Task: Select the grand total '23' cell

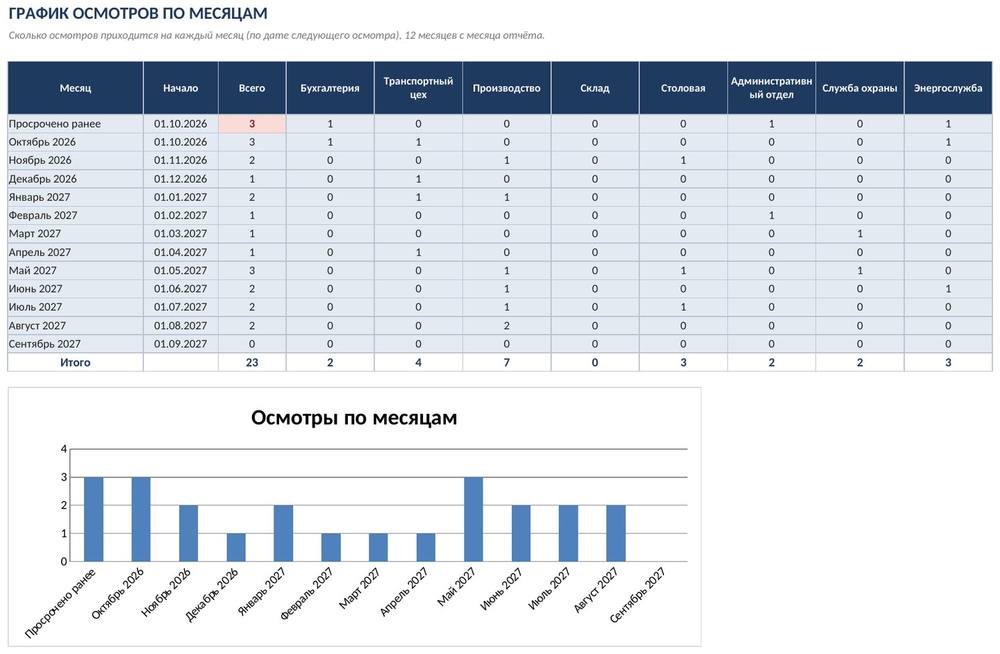Action: (252, 362)
